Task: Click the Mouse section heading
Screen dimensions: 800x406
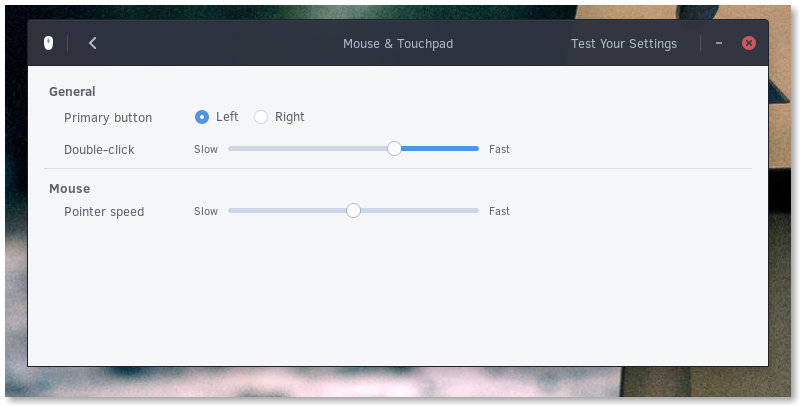Action: 69,189
